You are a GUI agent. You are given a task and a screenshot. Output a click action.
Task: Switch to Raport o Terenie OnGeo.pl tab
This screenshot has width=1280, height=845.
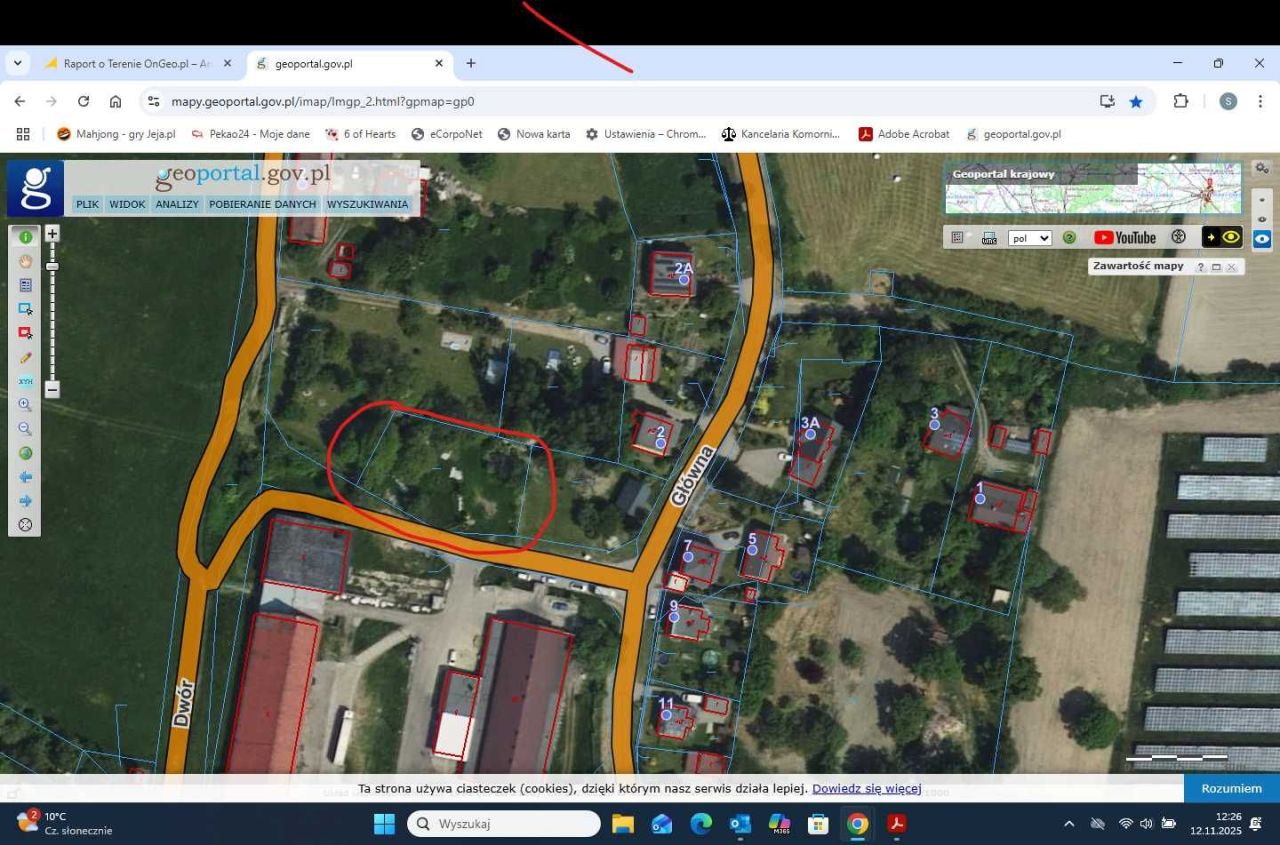coord(138,63)
